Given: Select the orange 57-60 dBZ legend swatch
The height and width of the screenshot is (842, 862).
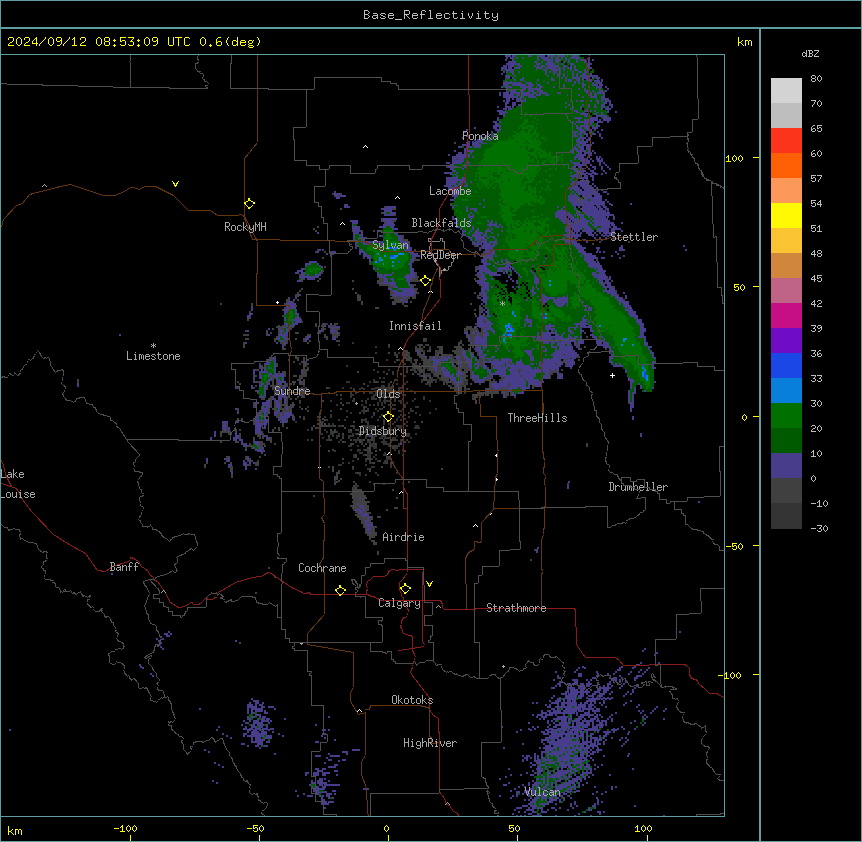Looking at the screenshot, I should coord(786,165).
